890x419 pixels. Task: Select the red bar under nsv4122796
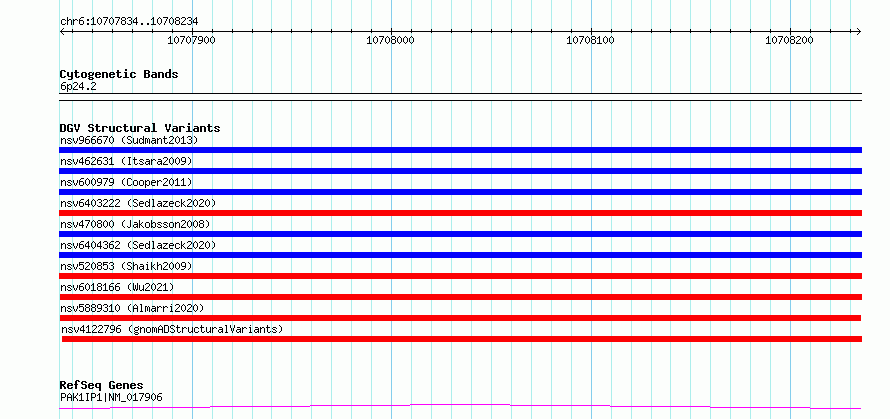pyautogui.click(x=462, y=339)
